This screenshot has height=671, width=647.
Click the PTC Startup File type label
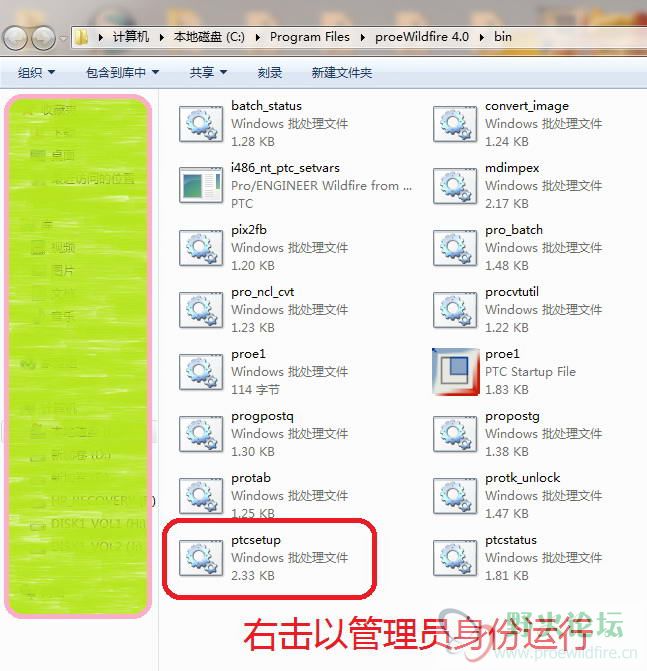click(x=530, y=371)
